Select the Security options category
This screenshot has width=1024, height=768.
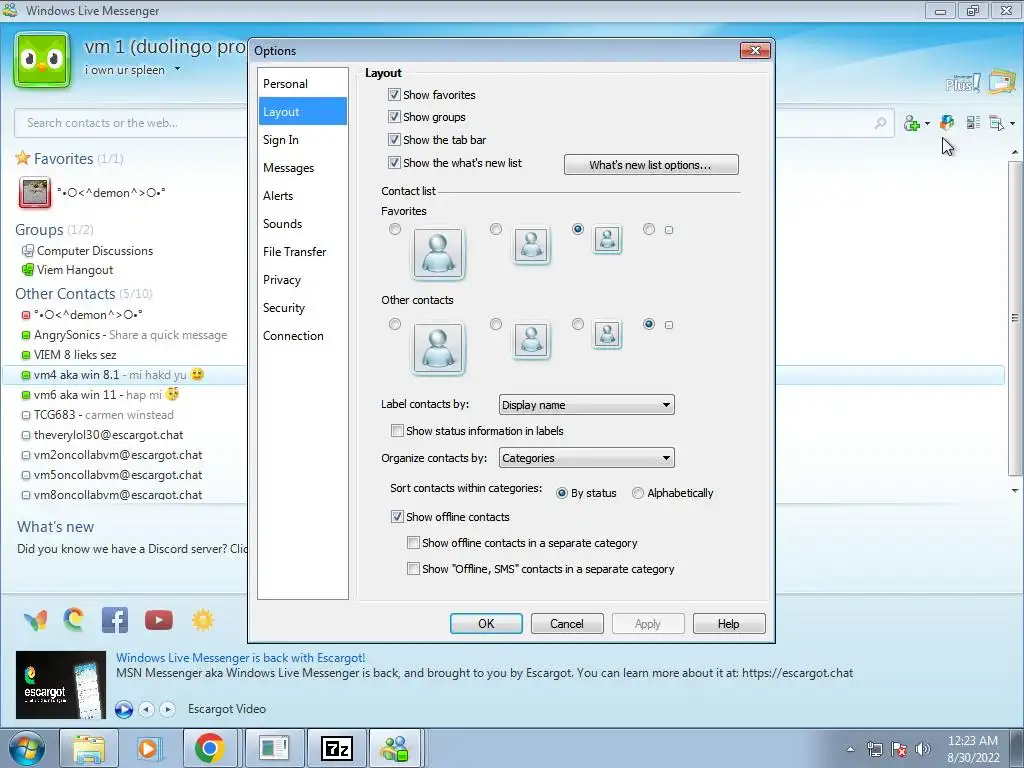point(302,308)
